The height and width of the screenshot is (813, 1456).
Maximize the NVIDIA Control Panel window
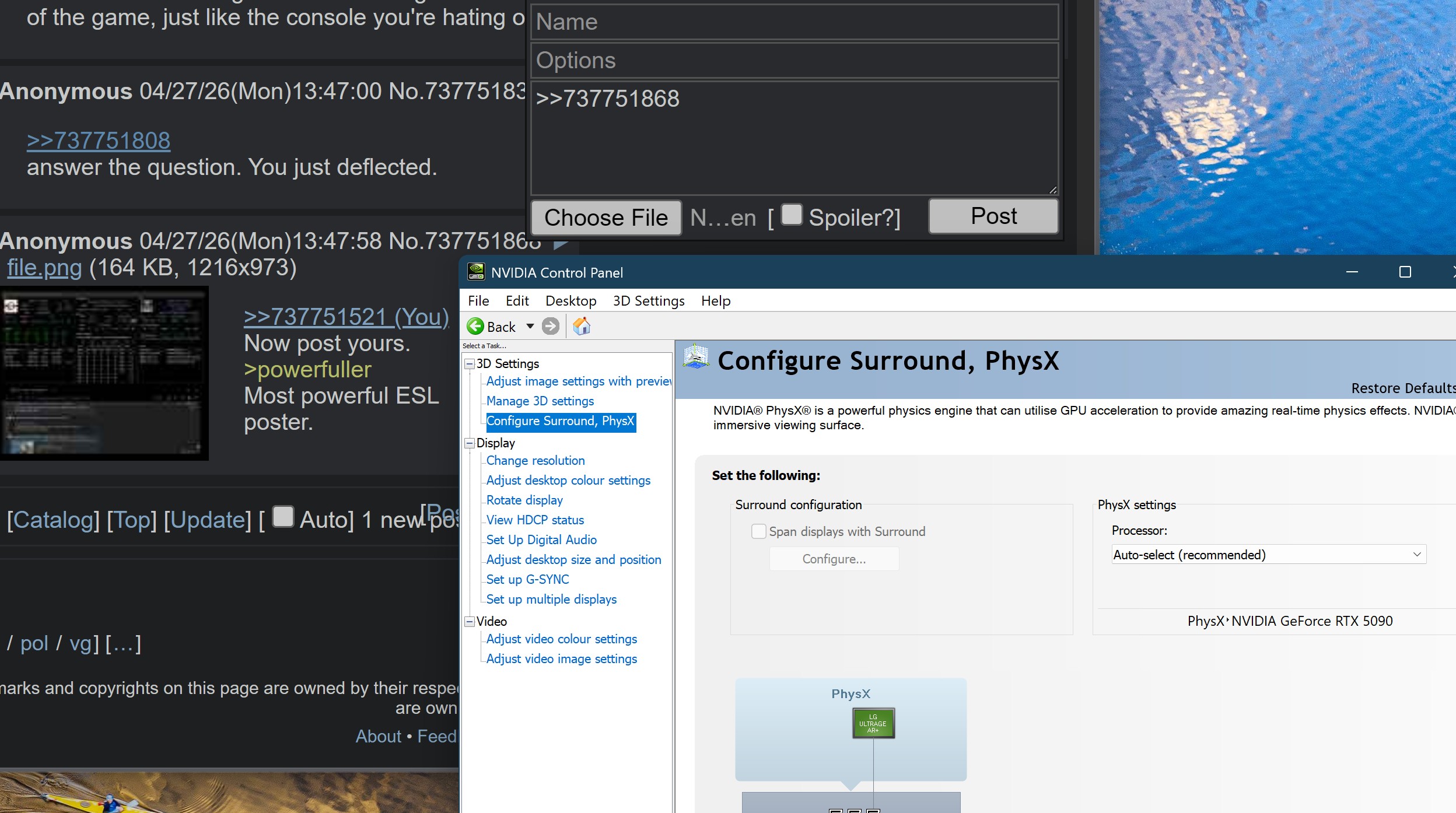(x=1405, y=272)
